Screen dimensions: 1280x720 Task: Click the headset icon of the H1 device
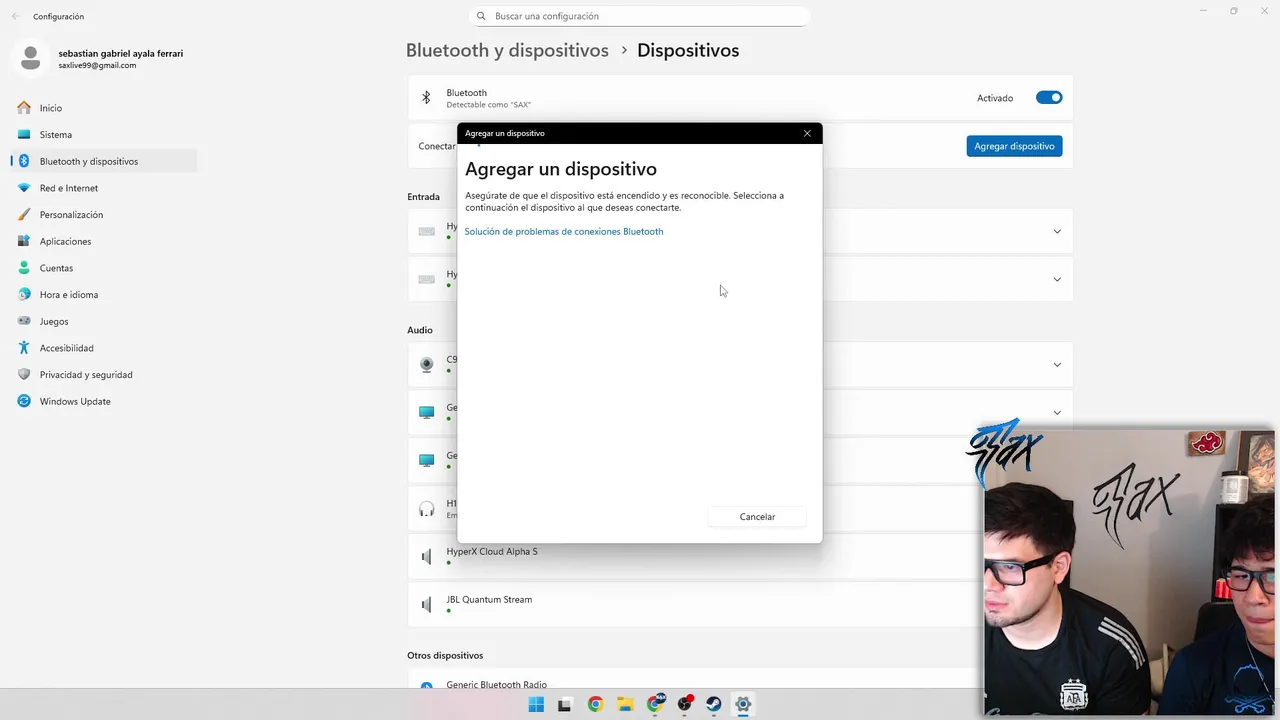[x=427, y=509]
